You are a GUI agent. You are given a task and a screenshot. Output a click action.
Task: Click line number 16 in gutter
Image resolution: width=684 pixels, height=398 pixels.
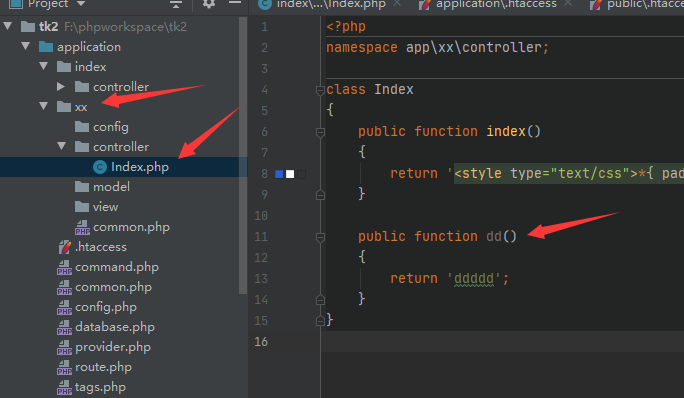pos(261,341)
